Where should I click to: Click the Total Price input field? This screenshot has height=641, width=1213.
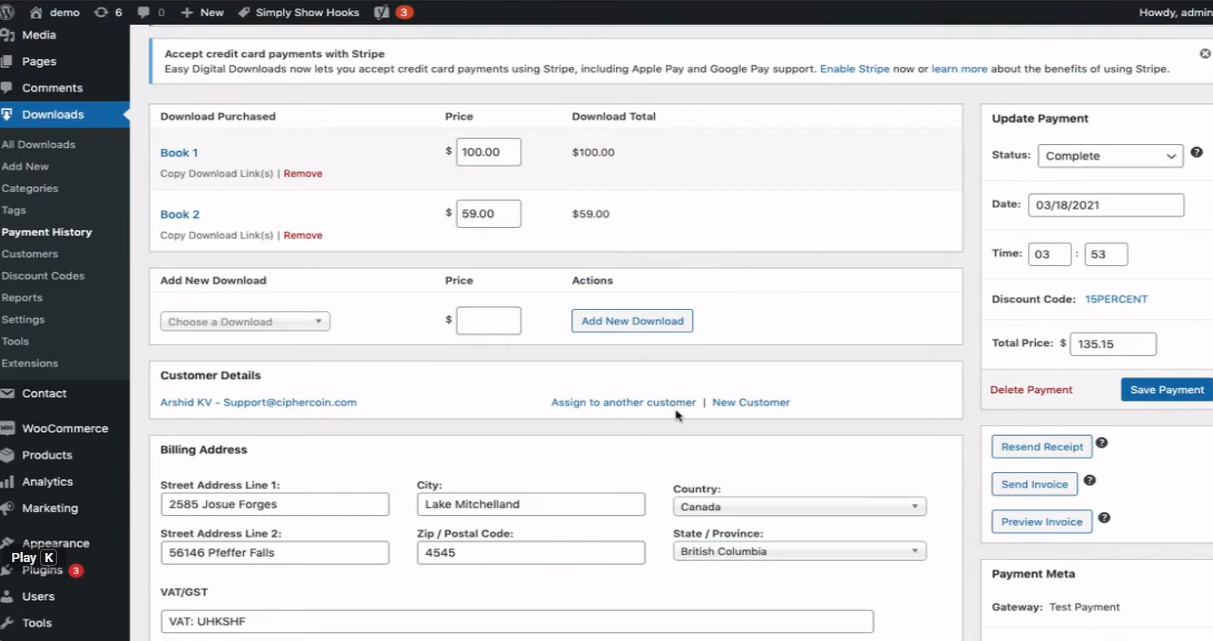tap(1112, 344)
